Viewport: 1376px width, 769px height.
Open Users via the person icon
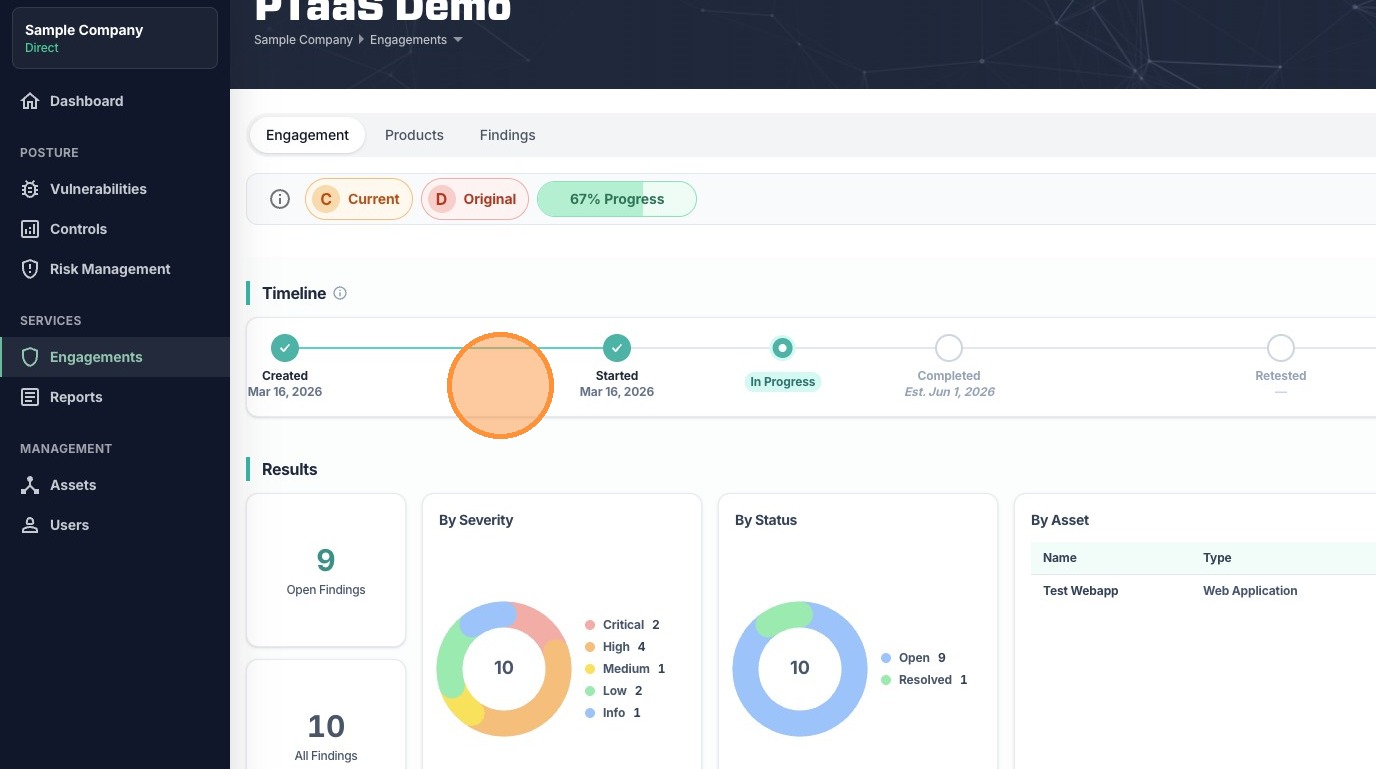[30, 525]
